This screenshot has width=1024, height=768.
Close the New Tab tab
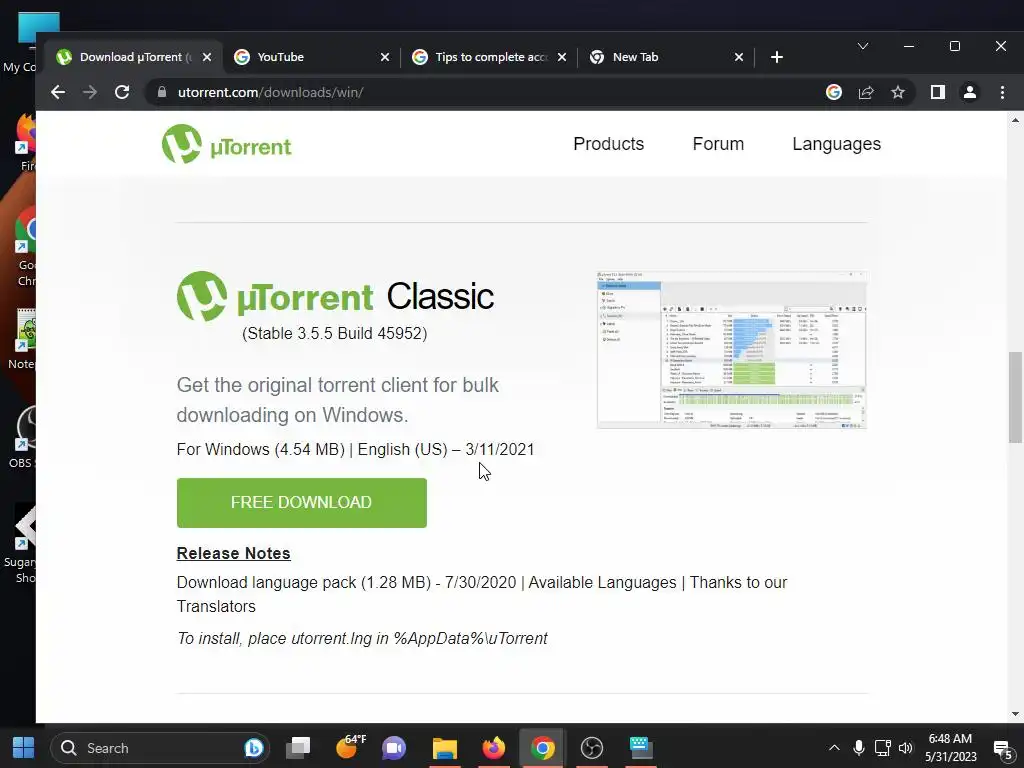[x=739, y=57]
